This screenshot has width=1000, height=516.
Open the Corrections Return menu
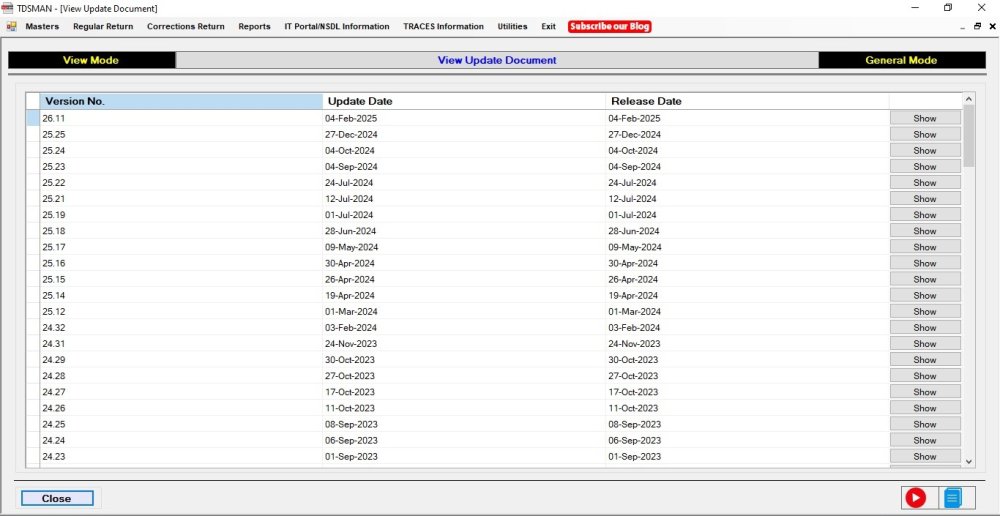tap(186, 26)
